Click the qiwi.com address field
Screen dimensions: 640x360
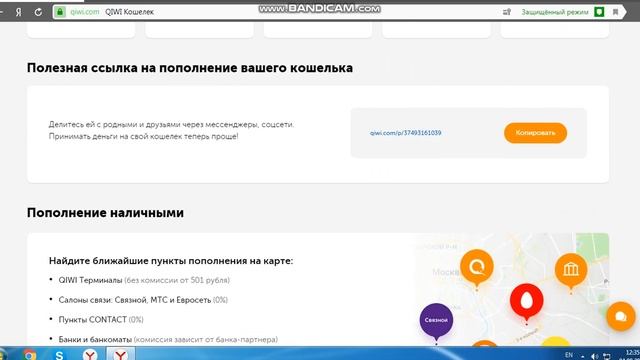coord(278,12)
